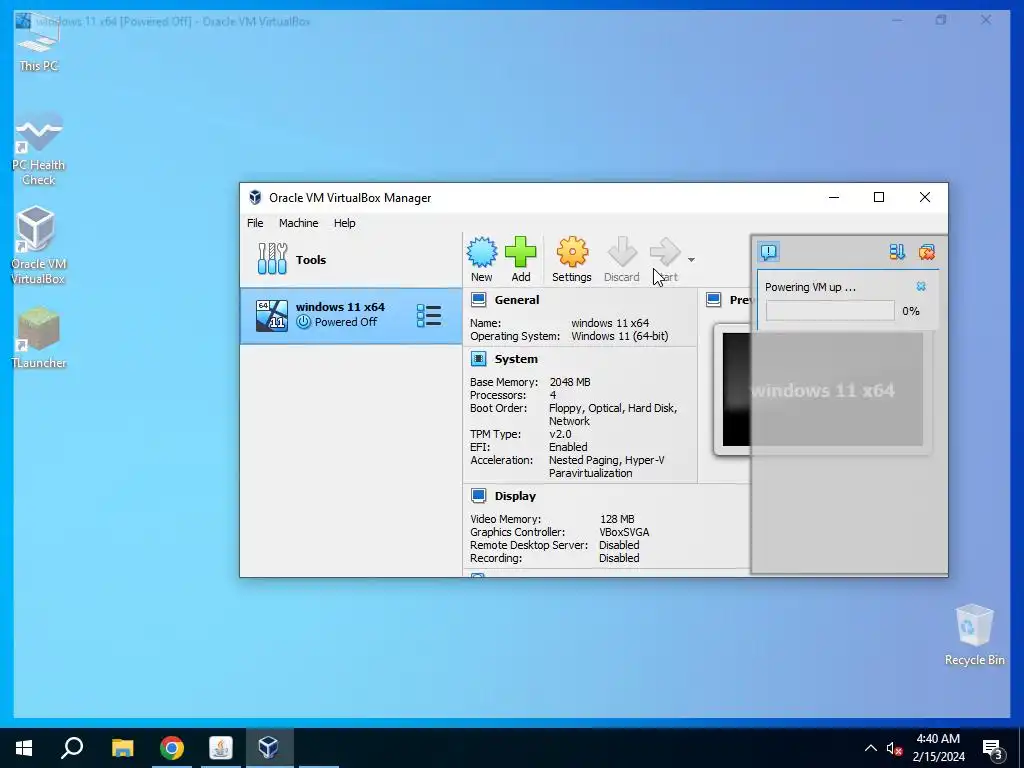Image resolution: width=1024 pixels, height=768 pixels.
Task: Open File Explorer from the taskbar
Action: pyautogui.click(x=122, y=748)
